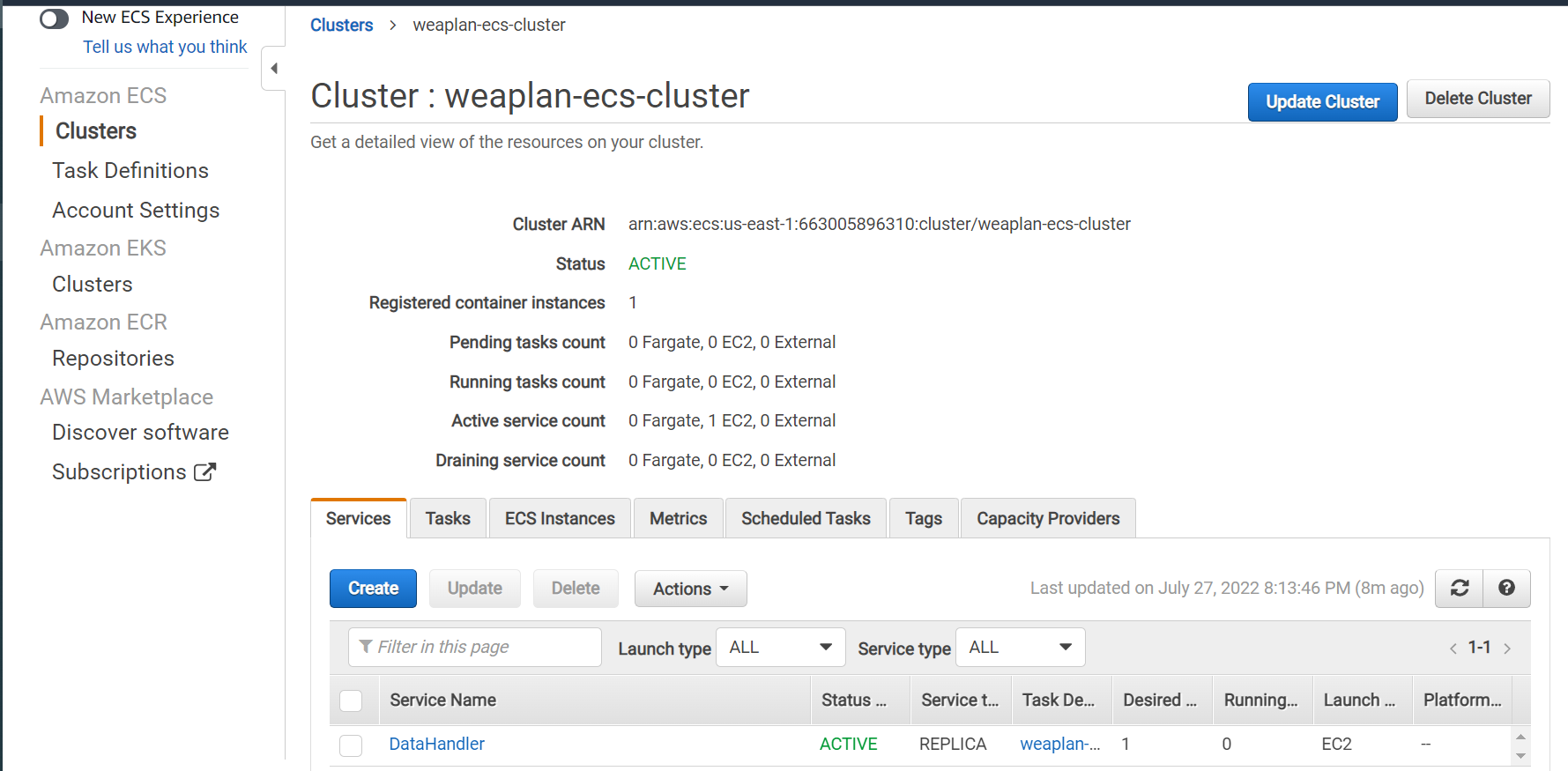View the Scheduled Tasks tab
The image size is (1568, 771).
point(806,518)
